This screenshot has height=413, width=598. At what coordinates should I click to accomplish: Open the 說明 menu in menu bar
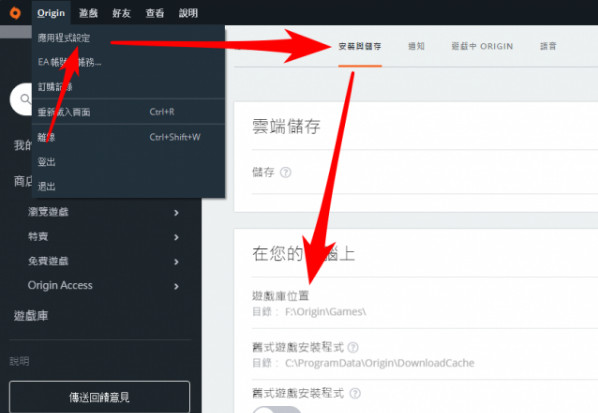pyautogui.click(x=188, y=13)
